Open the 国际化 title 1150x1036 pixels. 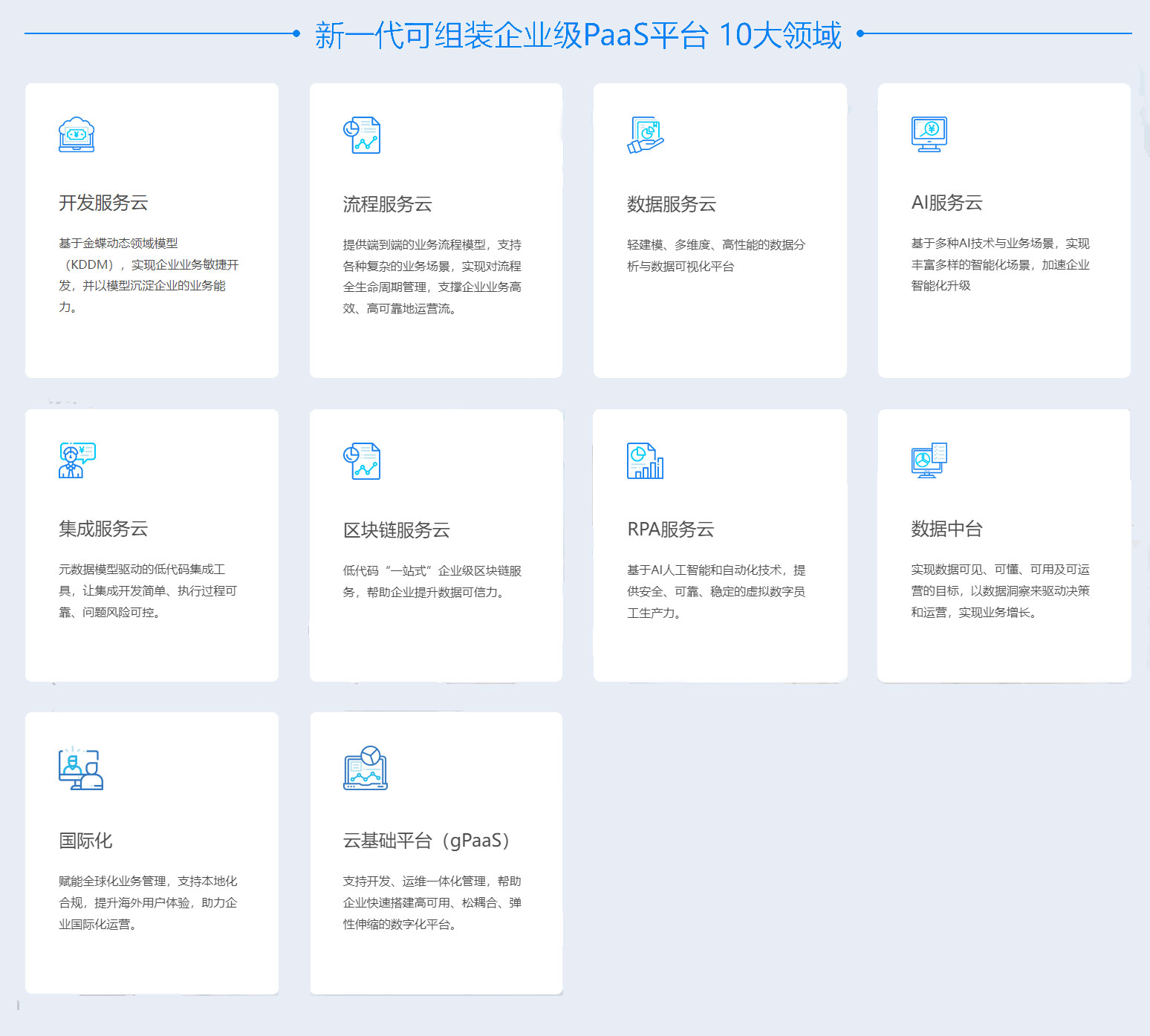click(x=85, y=841)
